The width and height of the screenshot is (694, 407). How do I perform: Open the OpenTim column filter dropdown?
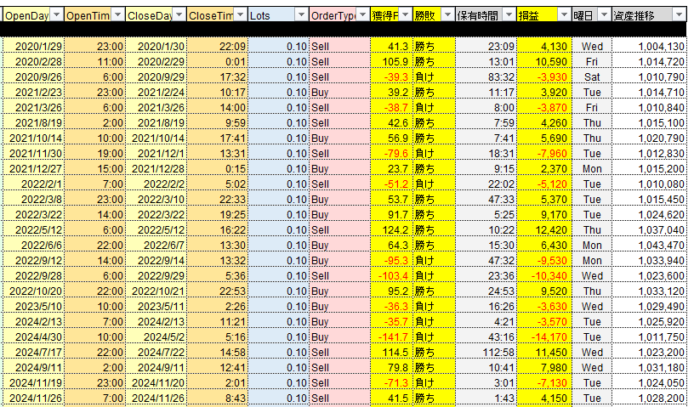117,15
